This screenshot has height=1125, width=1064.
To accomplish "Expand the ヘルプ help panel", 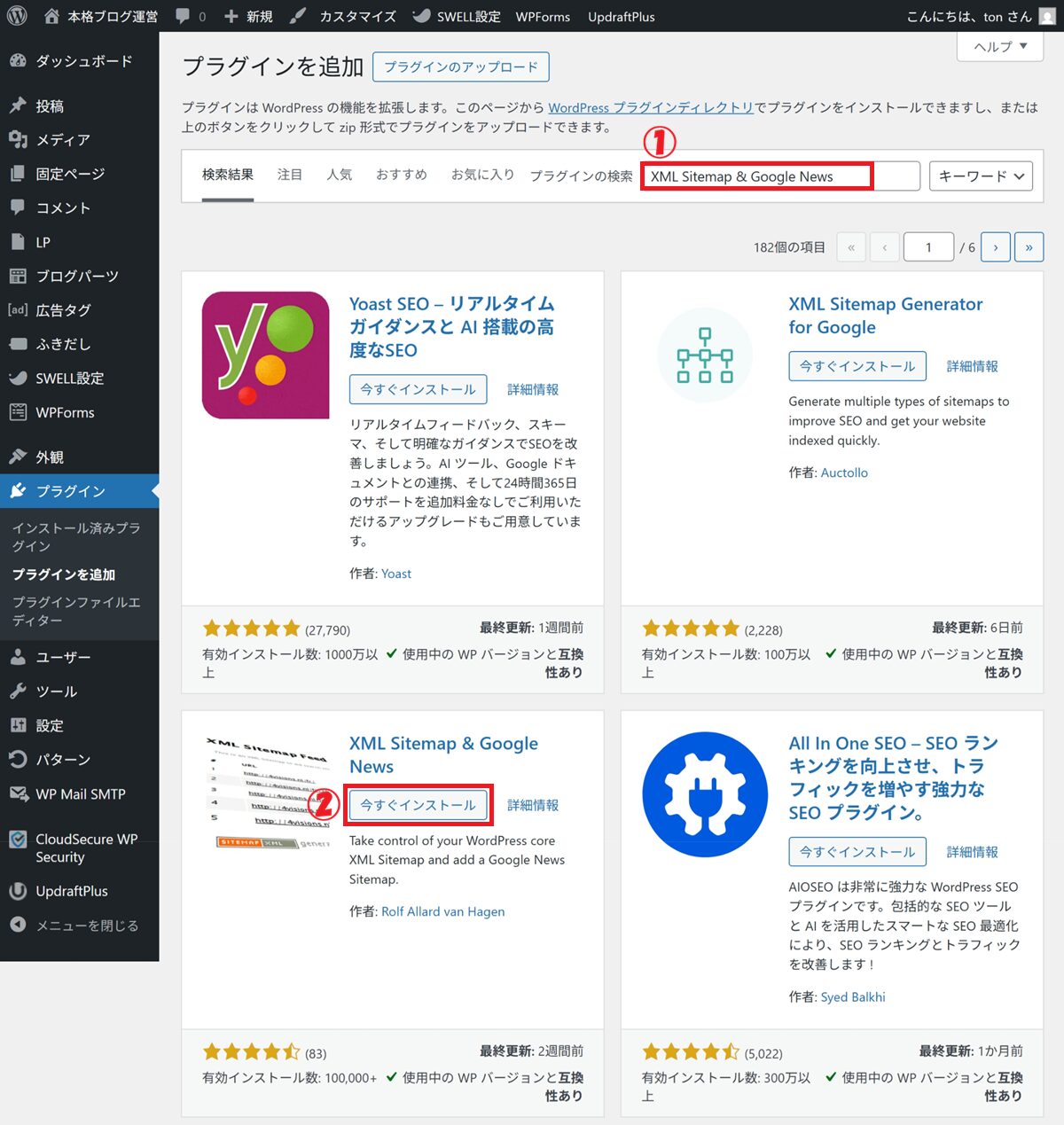I will click(1000, 47).
